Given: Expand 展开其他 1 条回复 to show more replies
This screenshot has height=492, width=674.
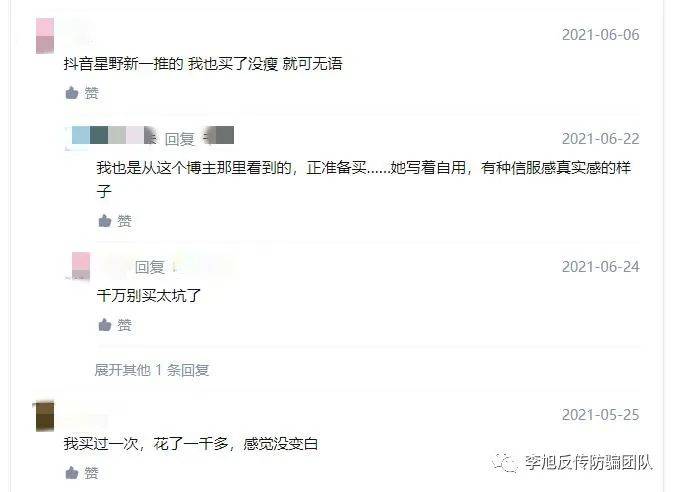Looking at the screenshot, I should pos(152,370).
